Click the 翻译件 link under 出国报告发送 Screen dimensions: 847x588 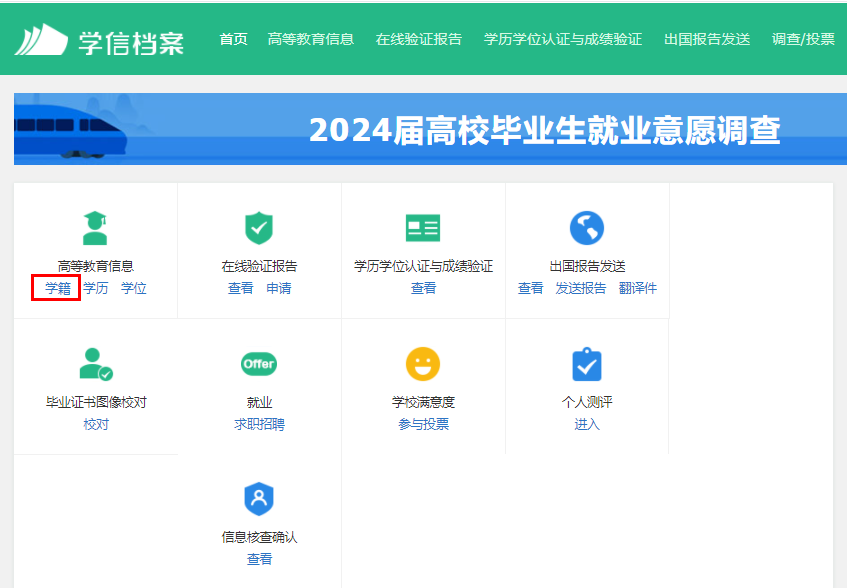click(x=638, y=288)
